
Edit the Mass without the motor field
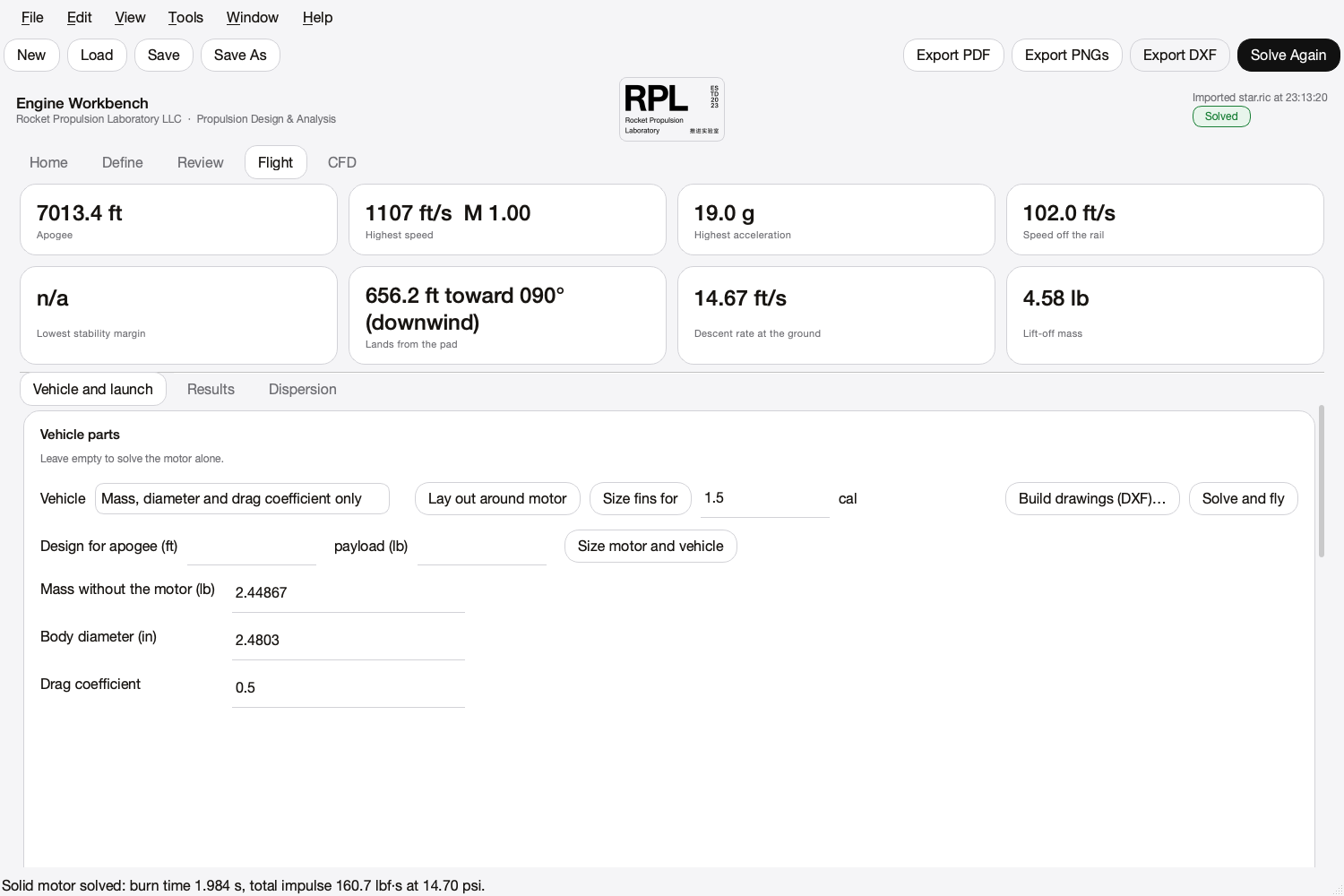click(349, 592)
